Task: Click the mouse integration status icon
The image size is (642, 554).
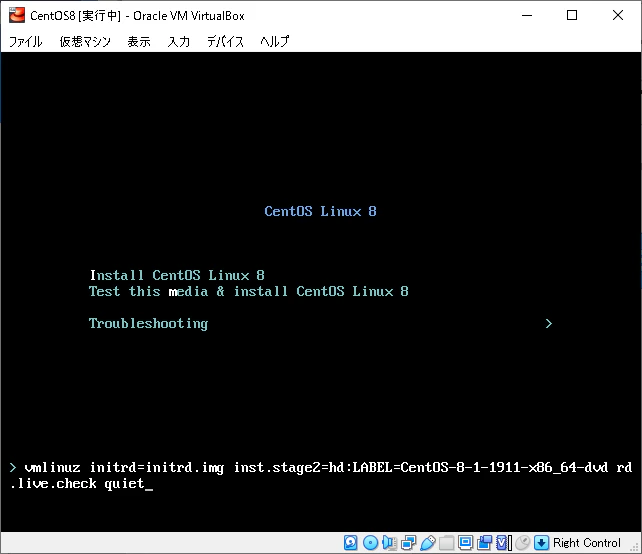Action: [522, 543]
